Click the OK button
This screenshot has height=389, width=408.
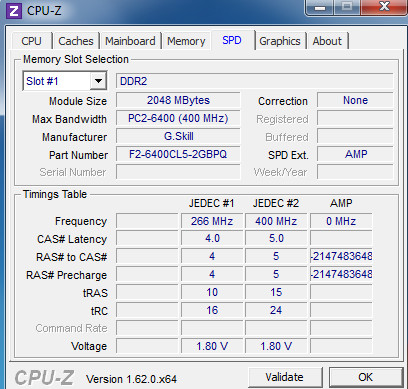coord(365,377)
